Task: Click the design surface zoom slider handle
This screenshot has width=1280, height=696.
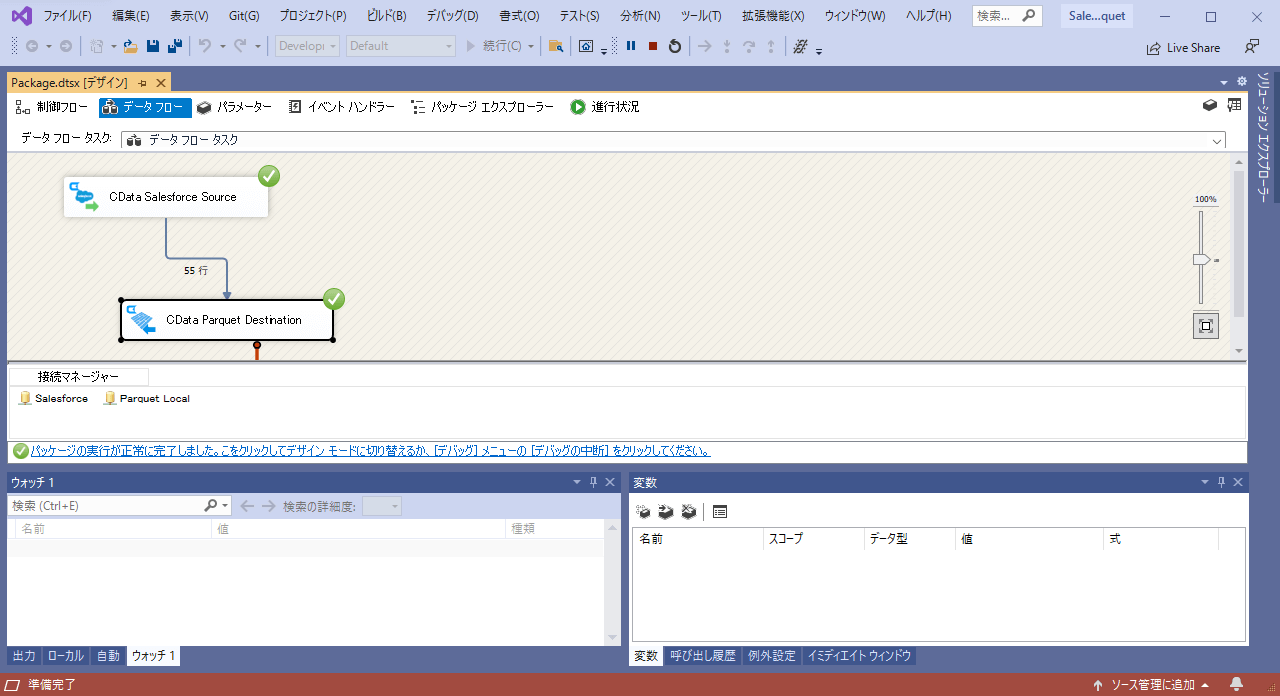Action: click(1201, 260)
